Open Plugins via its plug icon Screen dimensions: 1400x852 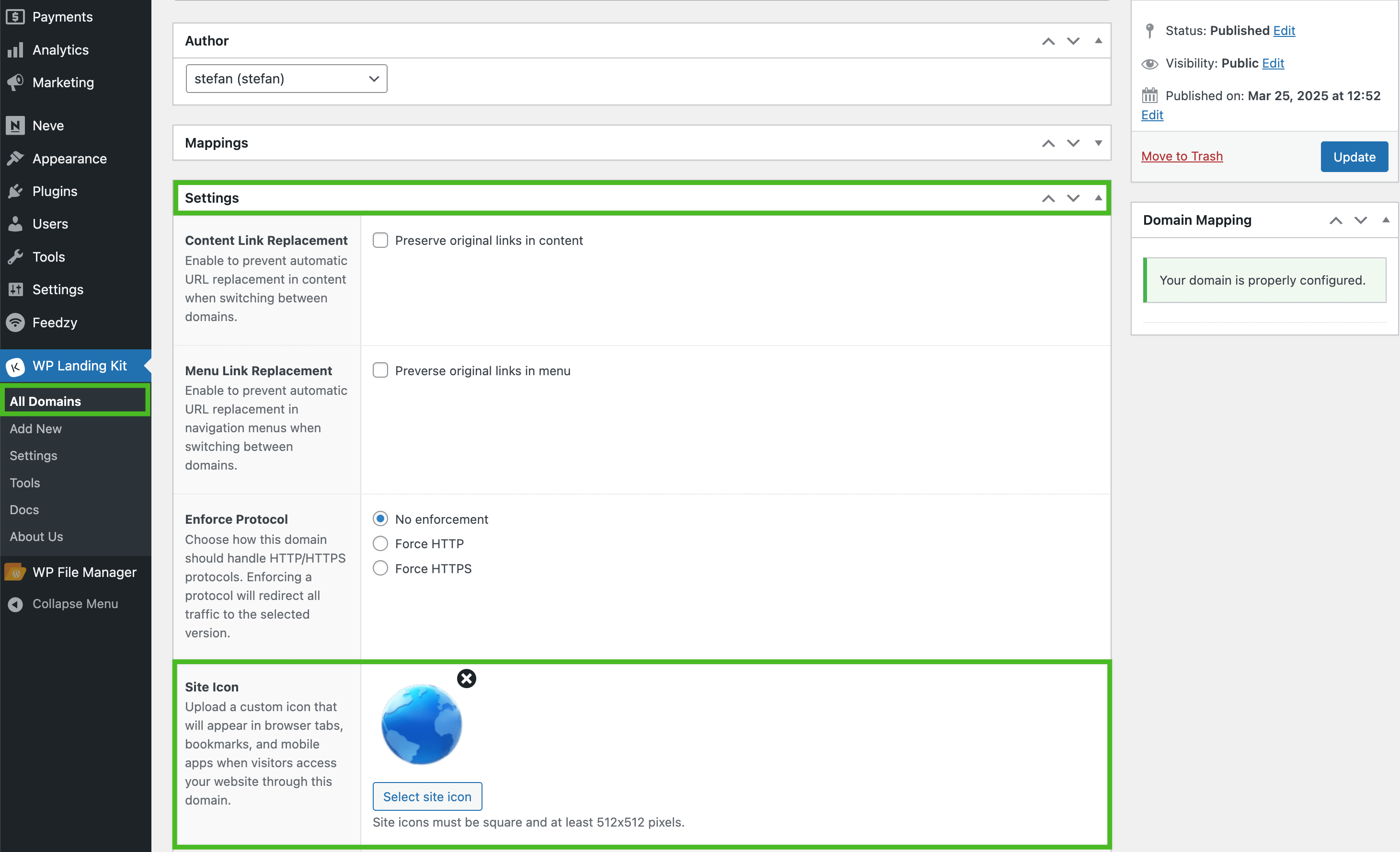(x=15, y=192)
